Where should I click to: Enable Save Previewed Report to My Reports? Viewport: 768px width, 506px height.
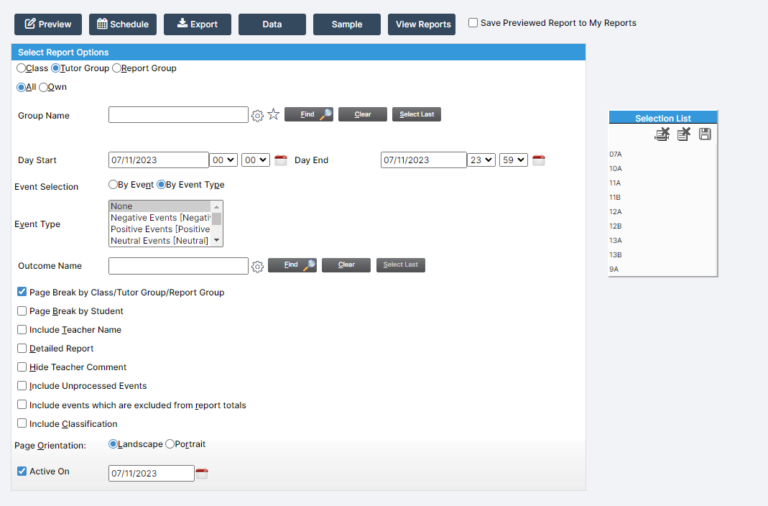point(473,23)
